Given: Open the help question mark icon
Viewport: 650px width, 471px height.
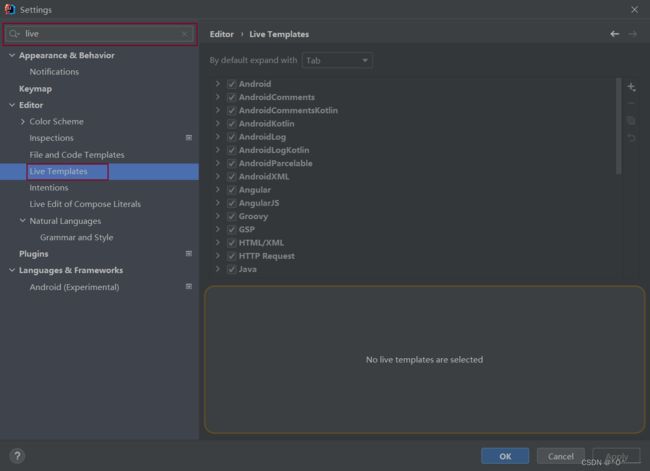Looking at the screenshot, I should (x=17, y=456).
